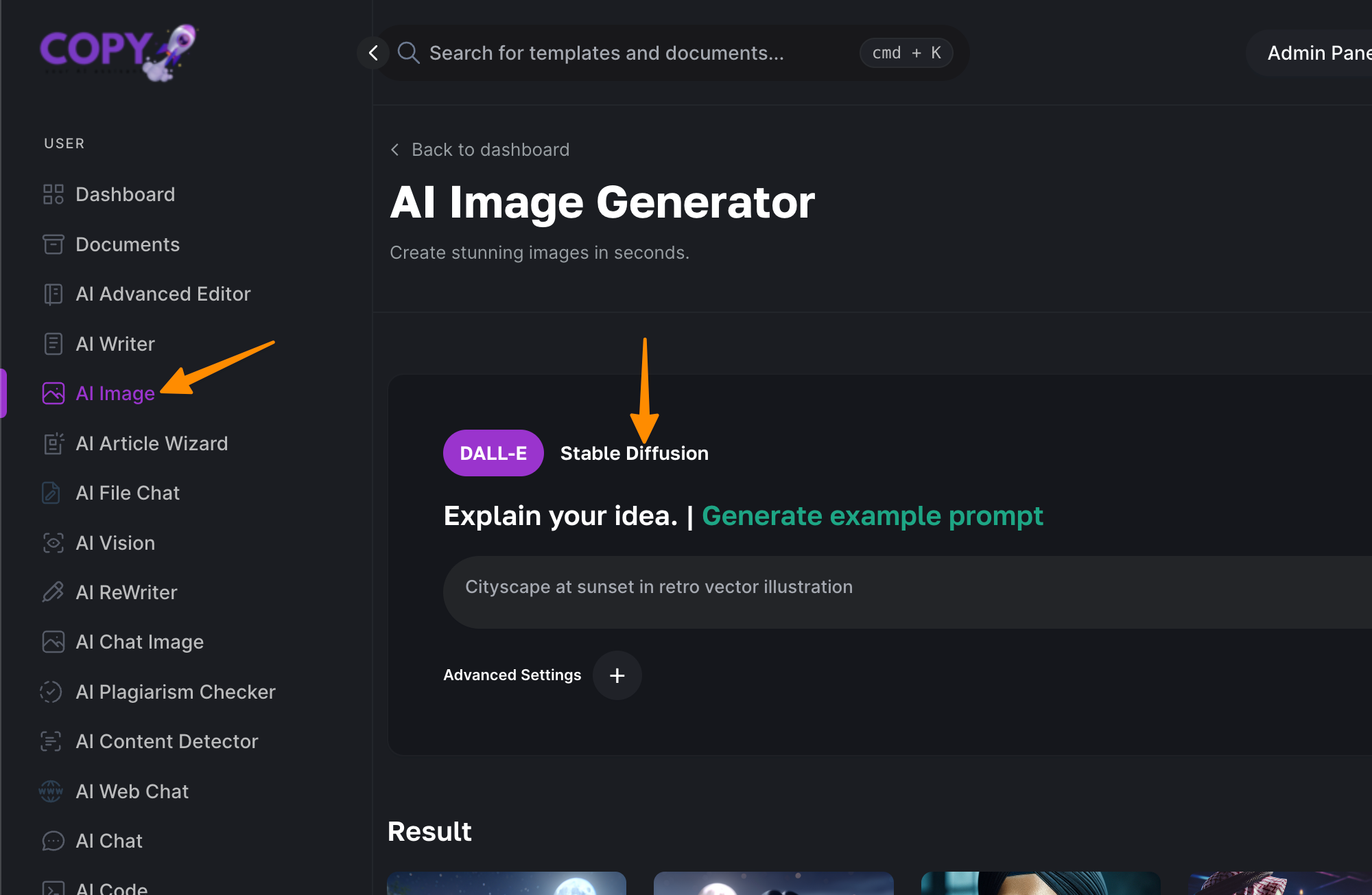Expand Advanced Settings with plus button
The width and height of the screenshot is (1372, 895).
click(617, 675)
